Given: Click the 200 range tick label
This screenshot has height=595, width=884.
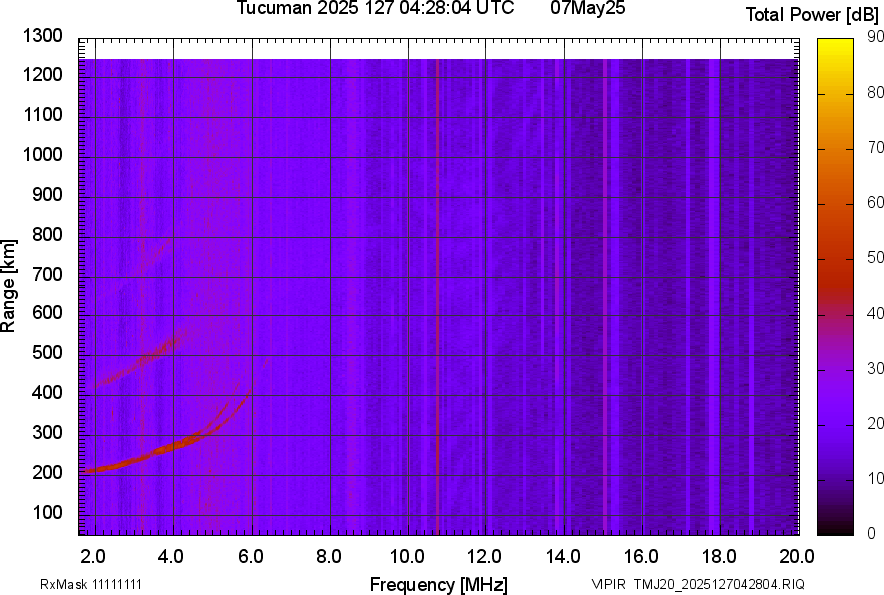Looking at the screenshot, I should [x=47, y=473].
